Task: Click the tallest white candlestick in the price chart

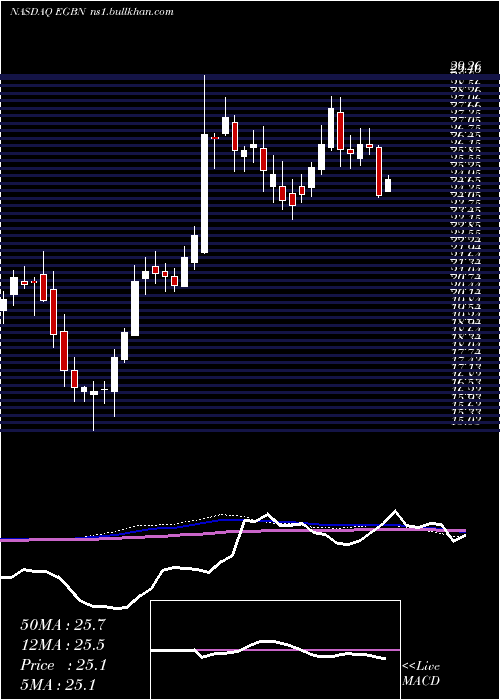Action: pos(204,193)
